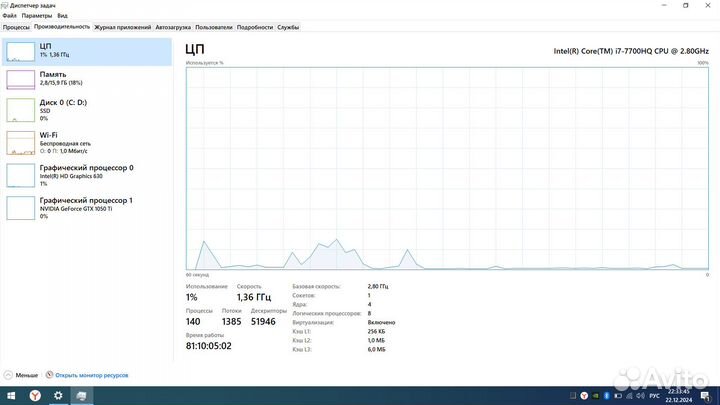Screen dimensions: 720x405
Task: Click the CPU usage graph area
Action: tap(447, 168)
